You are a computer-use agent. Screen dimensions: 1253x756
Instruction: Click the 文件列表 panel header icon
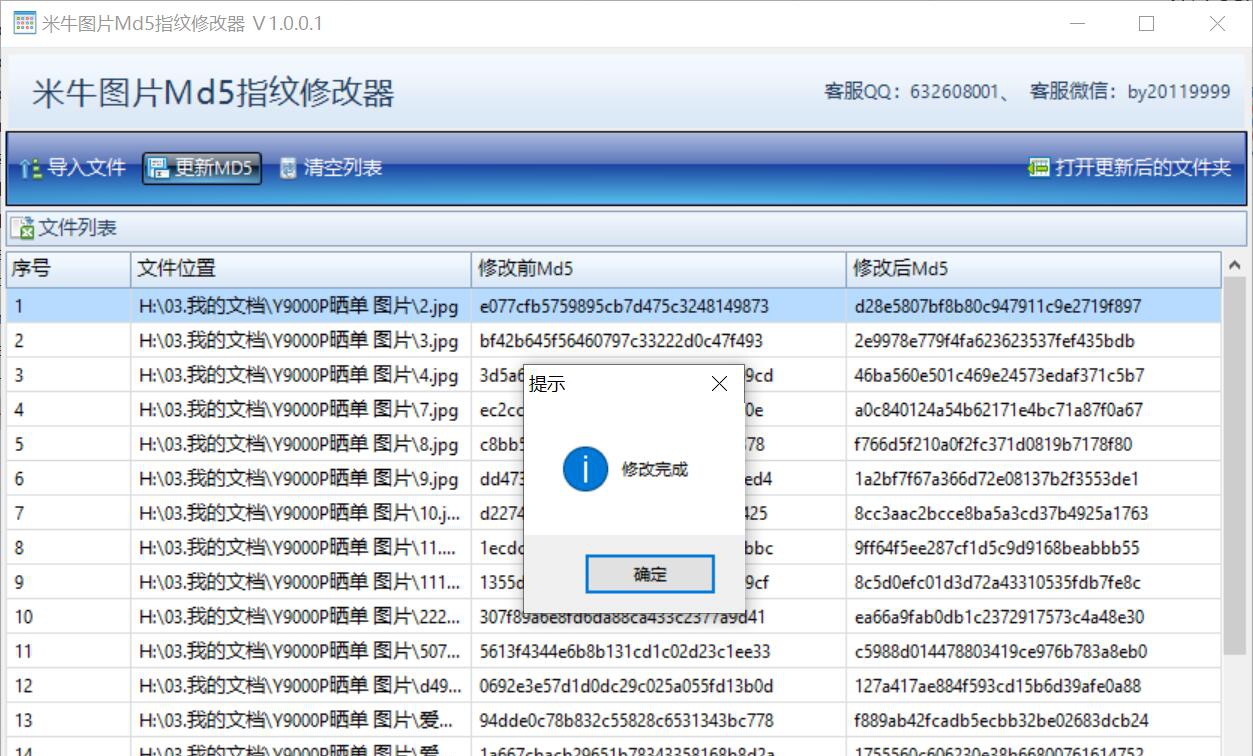[23, 227]
